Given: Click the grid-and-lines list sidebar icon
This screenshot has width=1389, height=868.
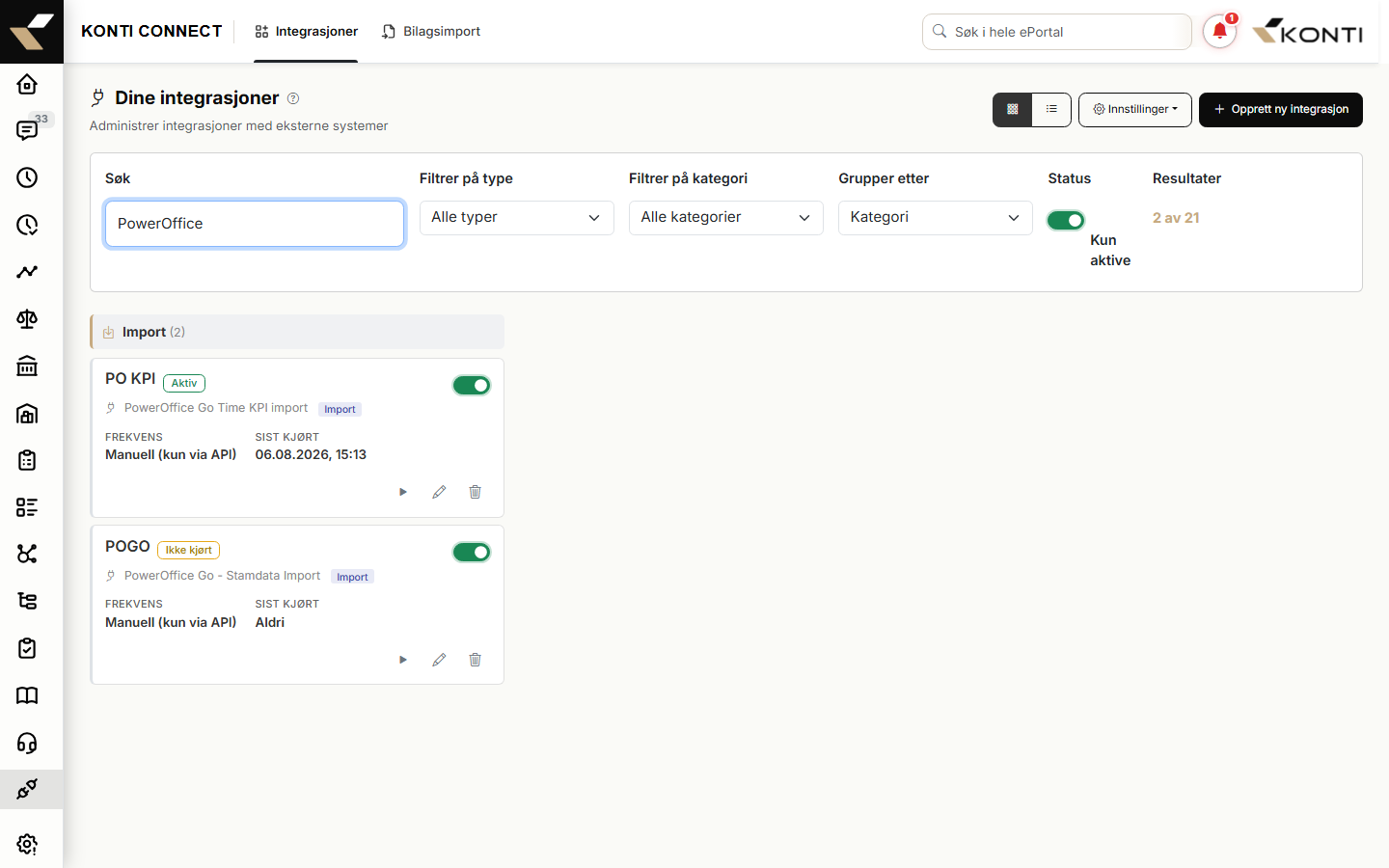Looking at the screenshot, I should pyautogui.click(x=27, y=507).
